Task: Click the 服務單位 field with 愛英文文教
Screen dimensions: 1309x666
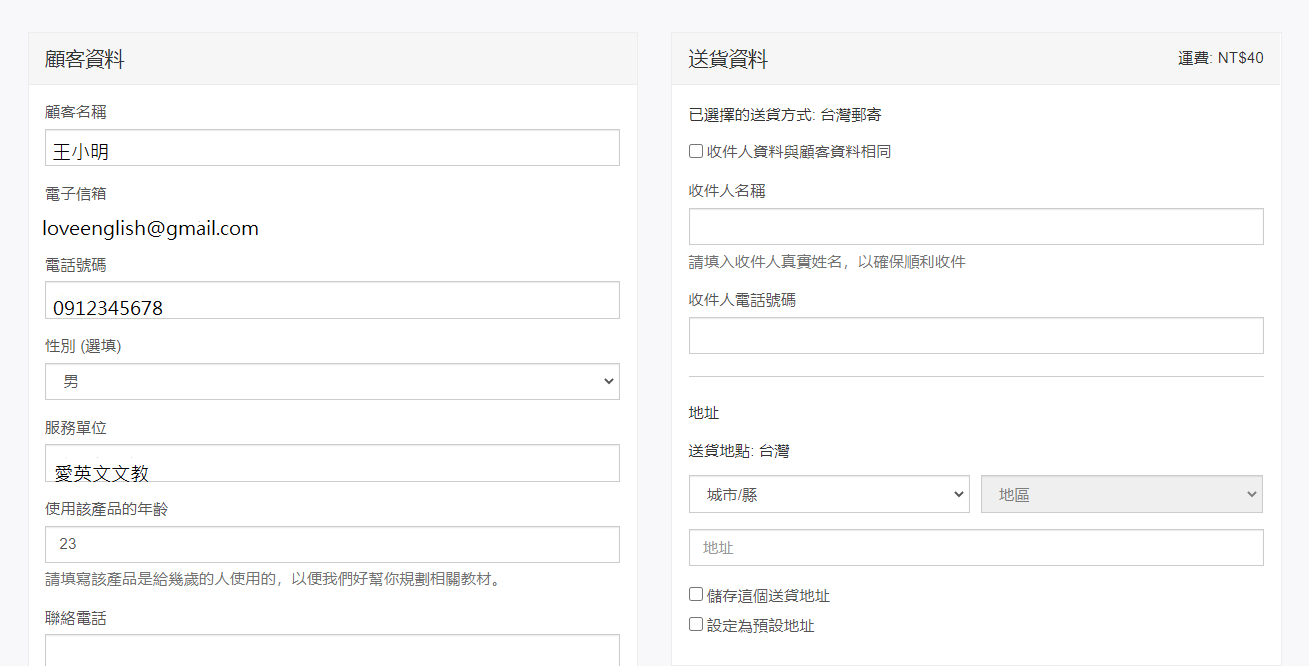Action: pos(332,464)
